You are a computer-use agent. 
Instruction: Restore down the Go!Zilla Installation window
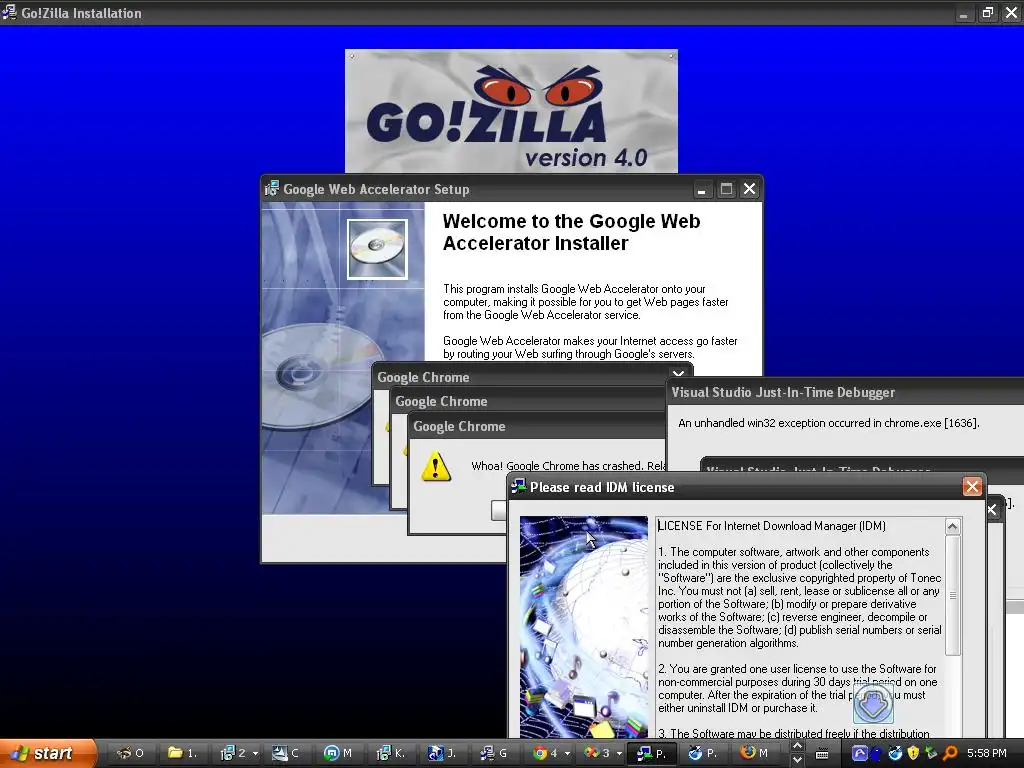pos(987,12)
